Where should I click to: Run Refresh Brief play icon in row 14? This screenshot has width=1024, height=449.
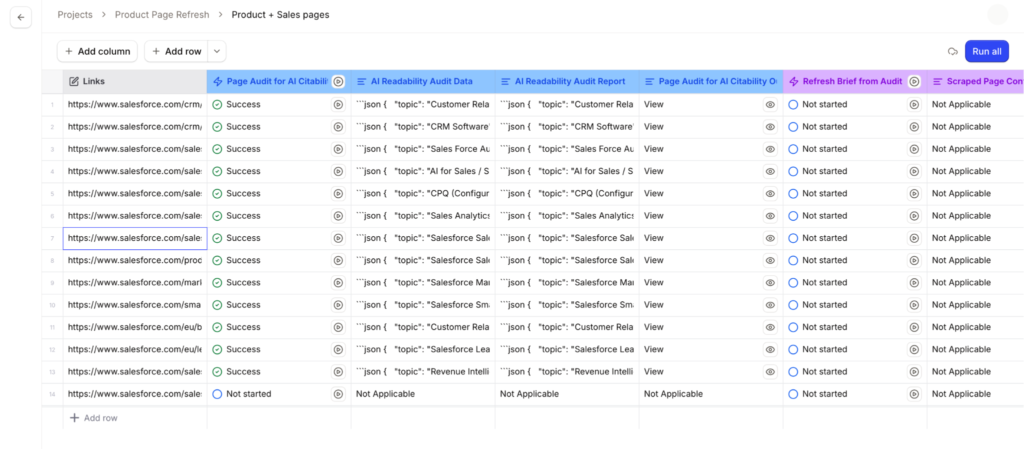pos(914,394)
